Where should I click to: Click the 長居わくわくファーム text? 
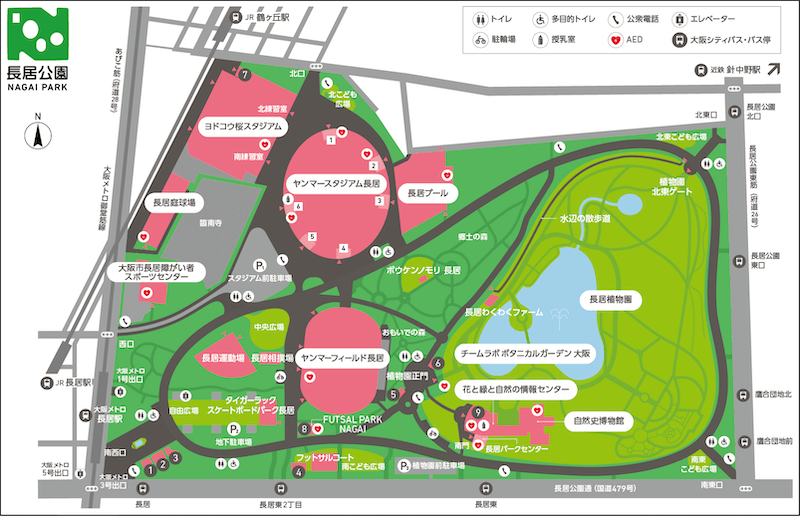pyautogui.click(x=504, y=312)
